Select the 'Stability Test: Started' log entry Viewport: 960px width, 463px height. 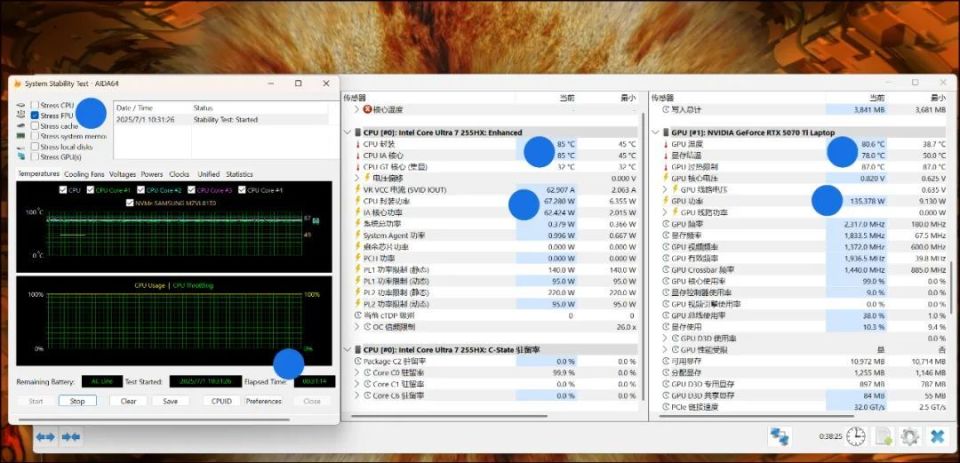221,119
